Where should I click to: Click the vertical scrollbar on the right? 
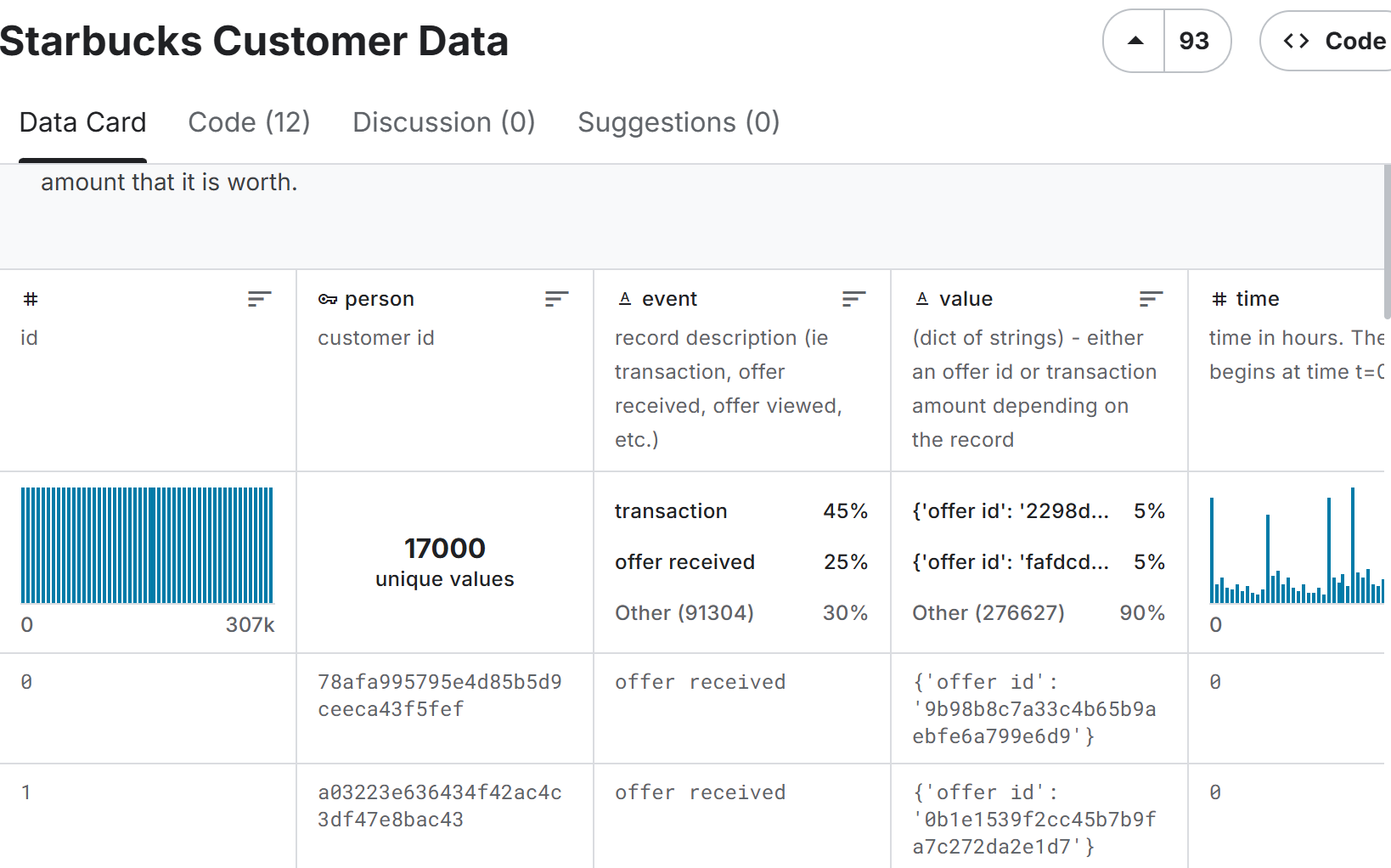point(1388,242)
